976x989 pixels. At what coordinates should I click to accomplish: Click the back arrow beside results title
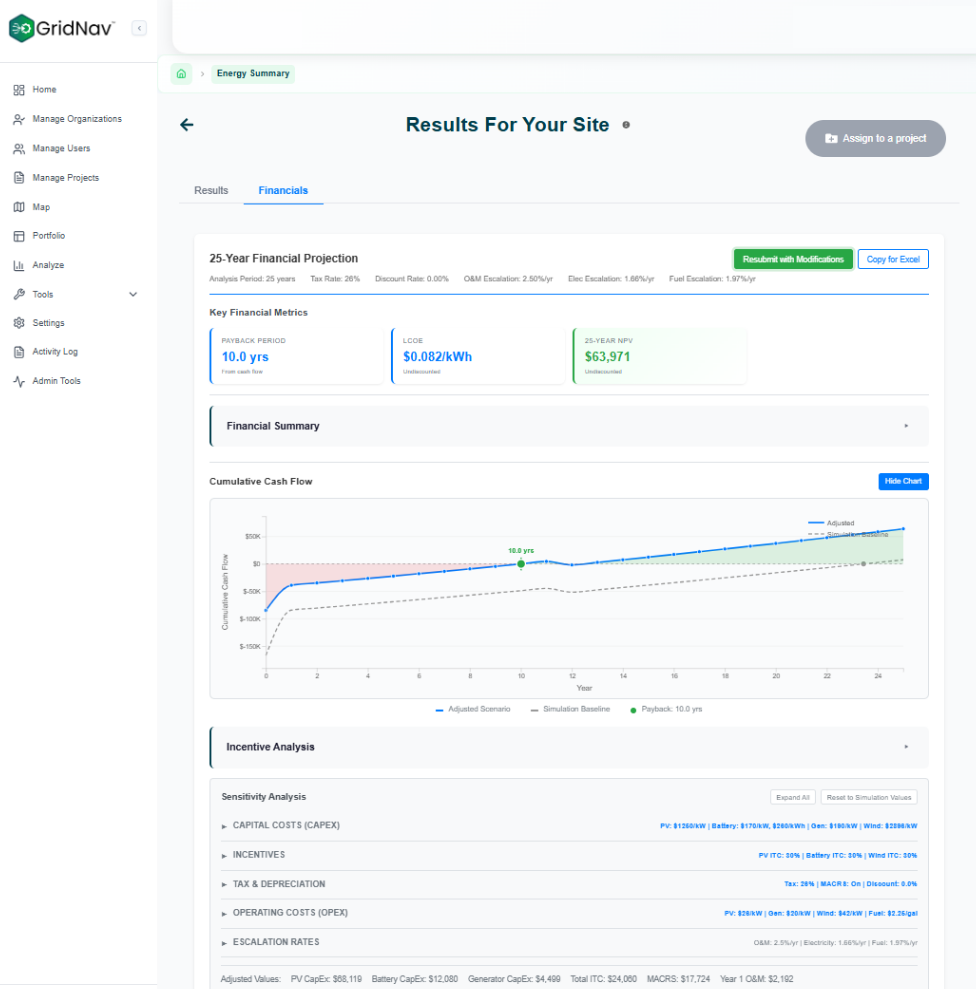pos(186,125)
